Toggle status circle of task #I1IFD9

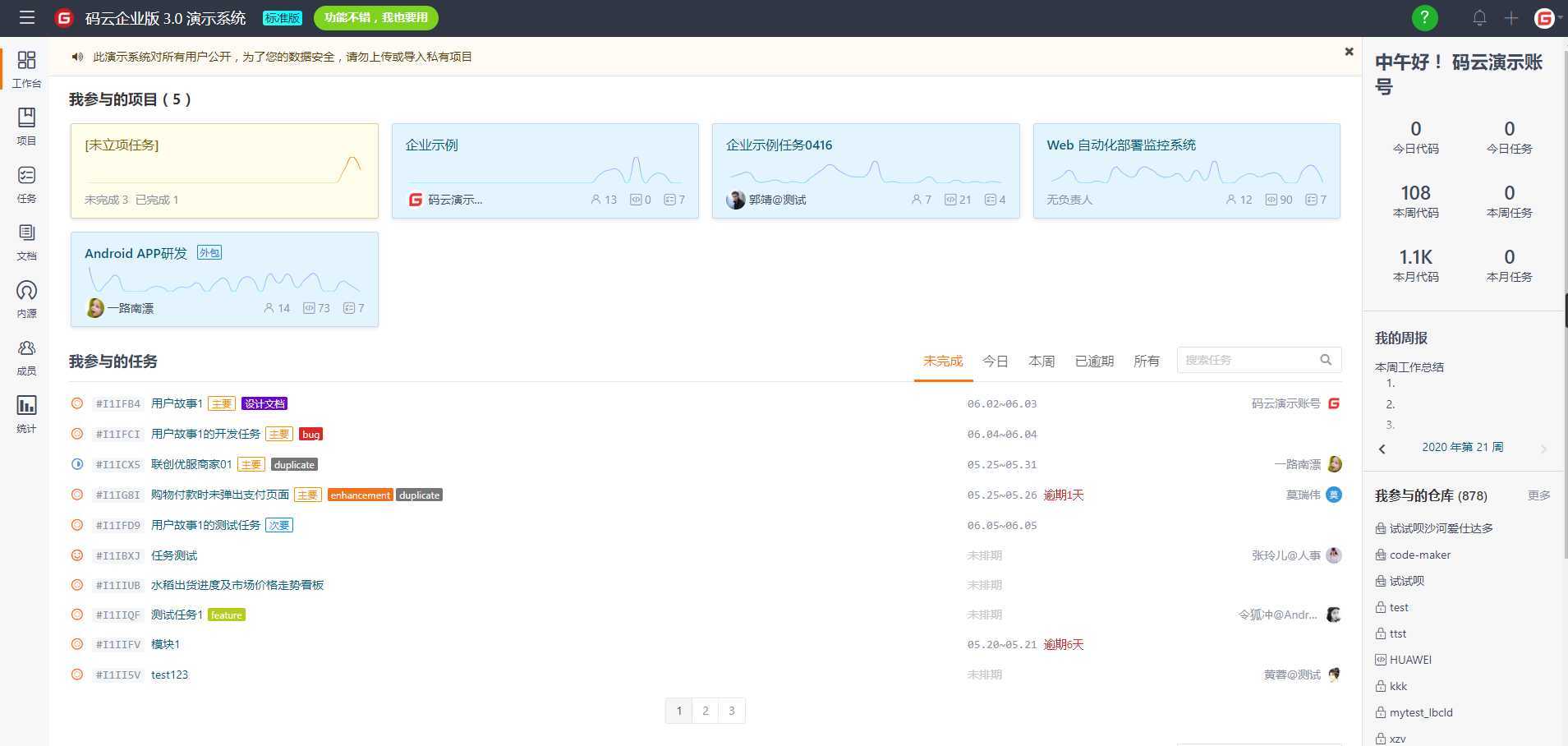click(77, 525)
